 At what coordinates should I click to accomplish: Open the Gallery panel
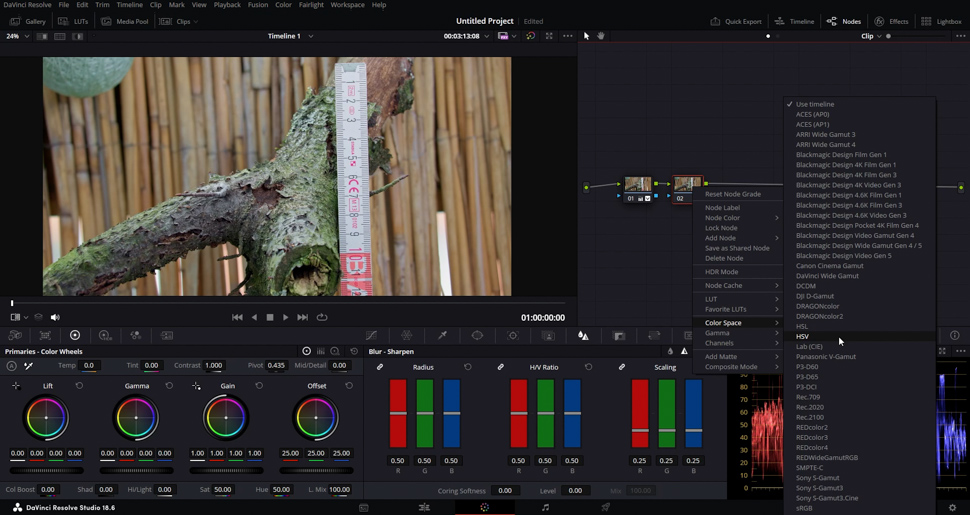pos(28,21)
